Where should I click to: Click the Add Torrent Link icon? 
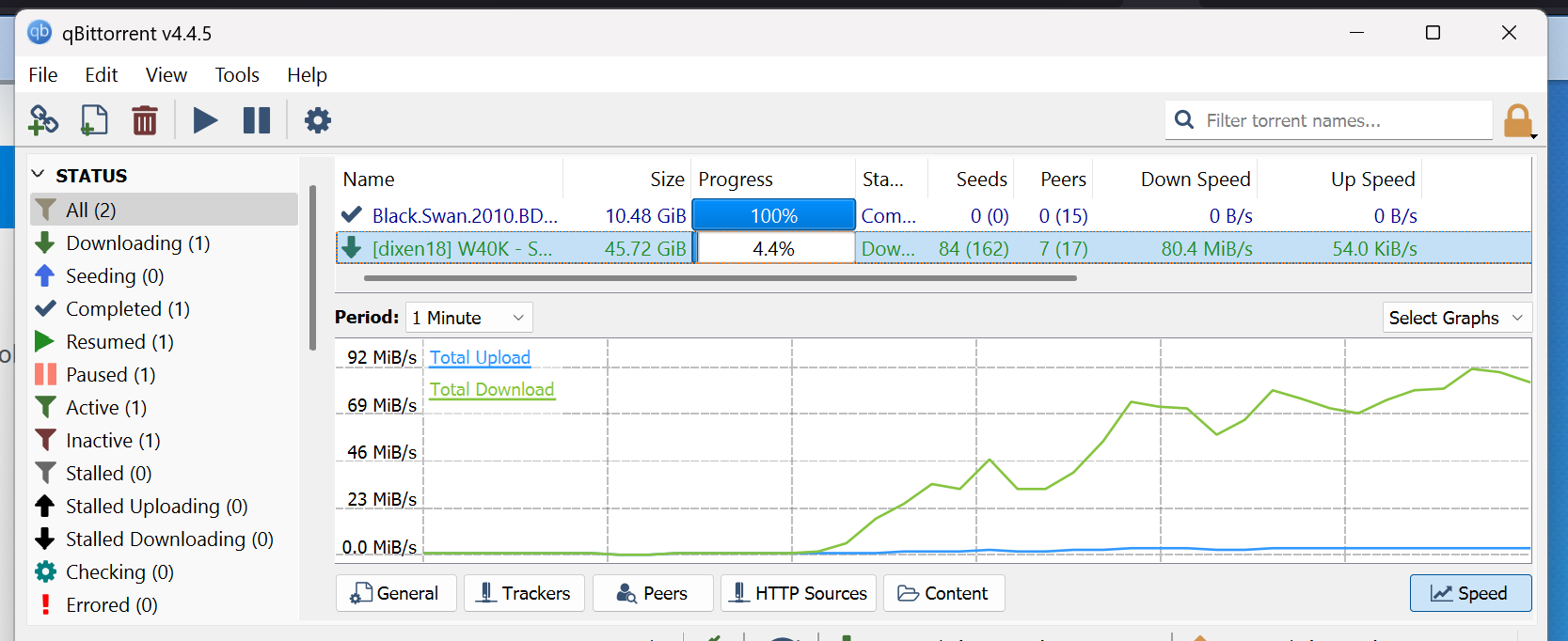pyautogui.click(x=43, y=120)
